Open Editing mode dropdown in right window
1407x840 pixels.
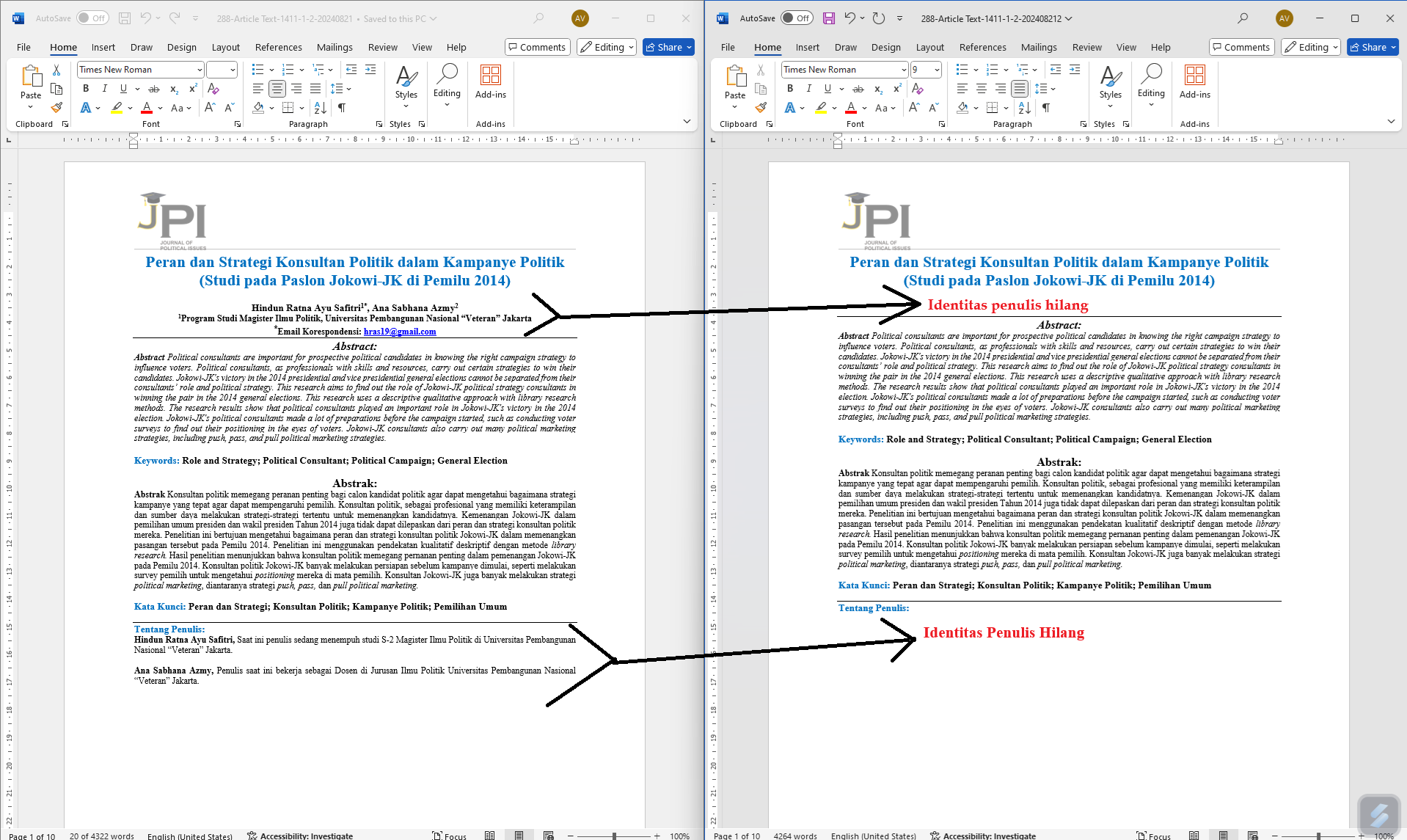[x=1310, y=47]
